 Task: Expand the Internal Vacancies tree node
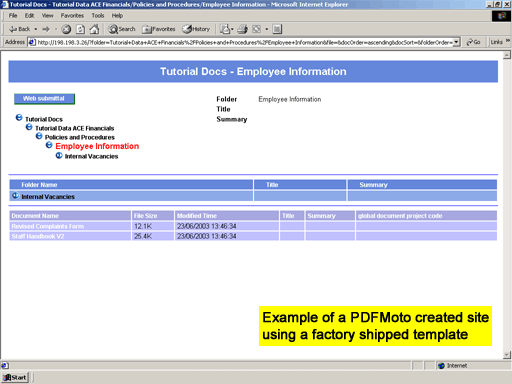click(59, 155)
